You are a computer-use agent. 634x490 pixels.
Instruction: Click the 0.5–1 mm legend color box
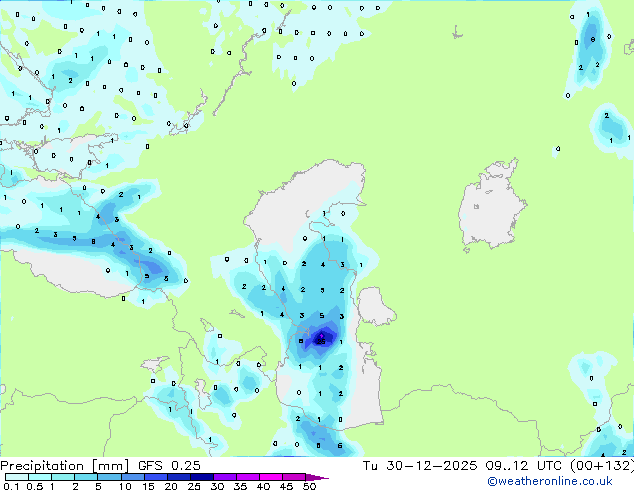(x=40, y=477)
